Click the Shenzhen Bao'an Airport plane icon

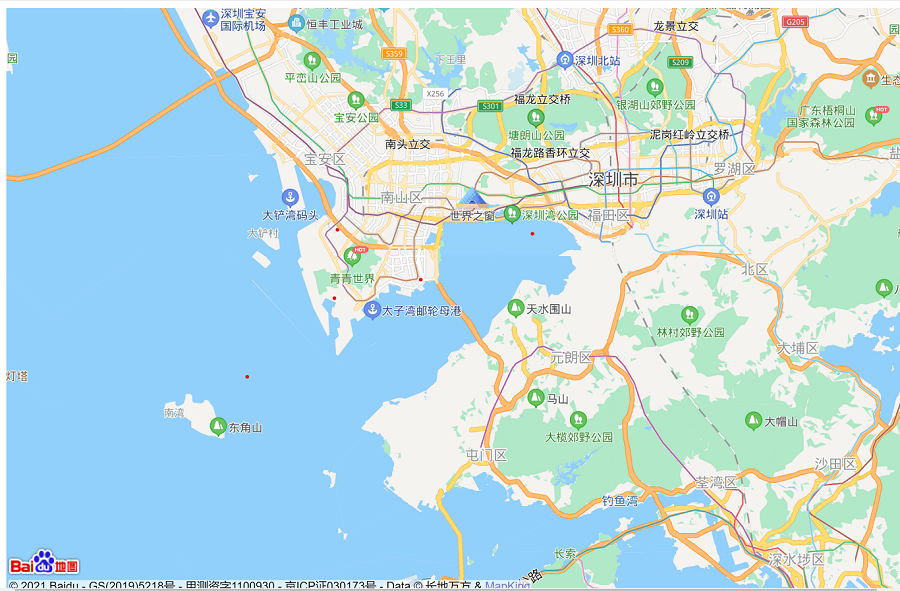coord(210,19)
